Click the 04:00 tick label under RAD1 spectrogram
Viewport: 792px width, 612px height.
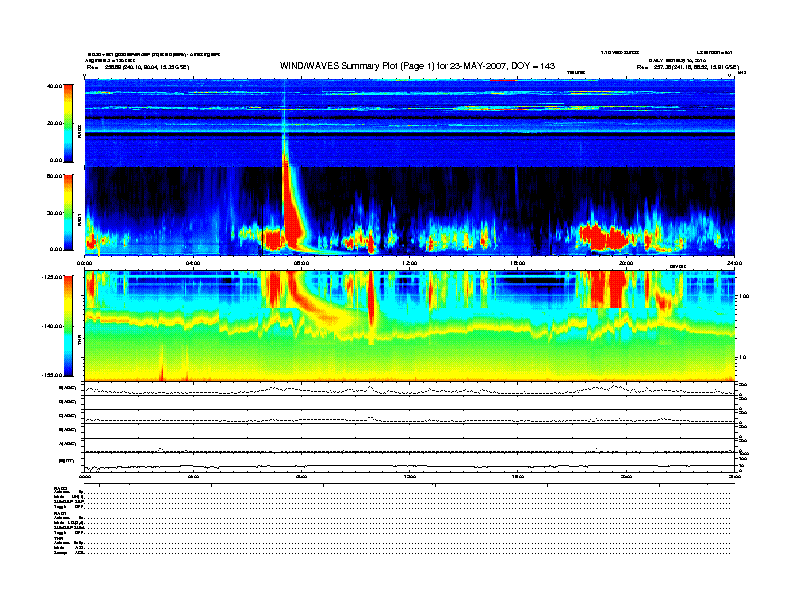coord(193,263)
